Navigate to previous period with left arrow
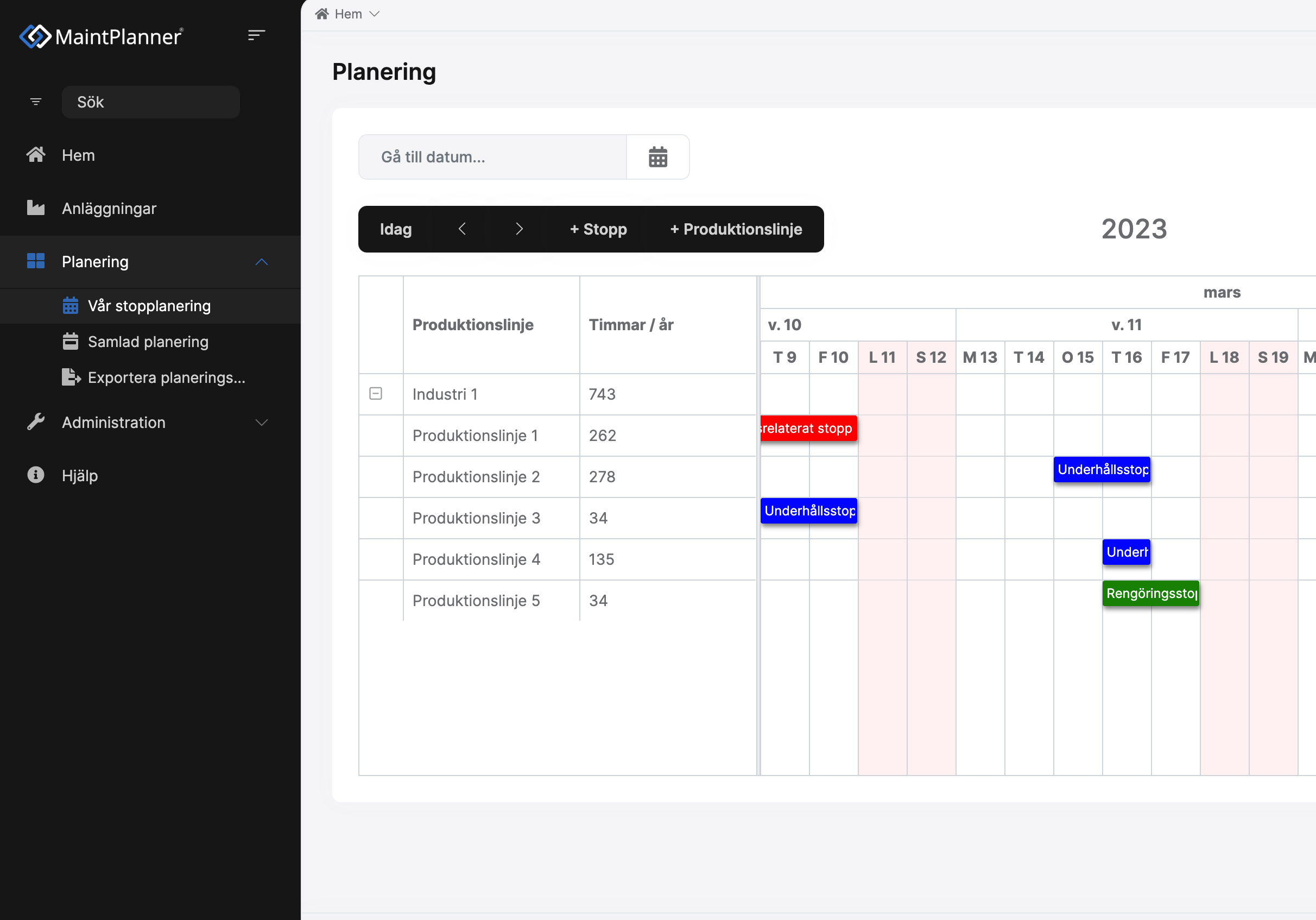The height and width of the screenshot is (920, 1316). click(462, 229)
